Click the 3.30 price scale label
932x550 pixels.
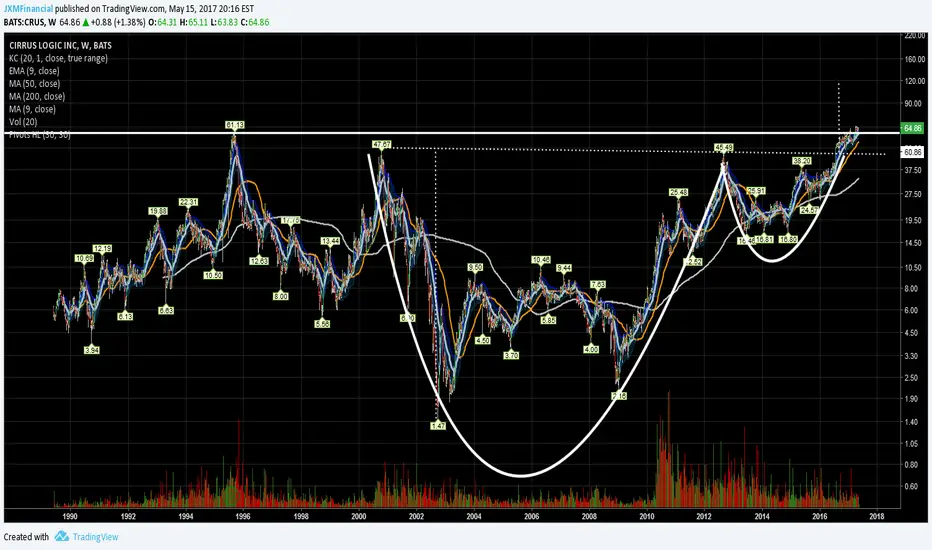coord(912,356)
